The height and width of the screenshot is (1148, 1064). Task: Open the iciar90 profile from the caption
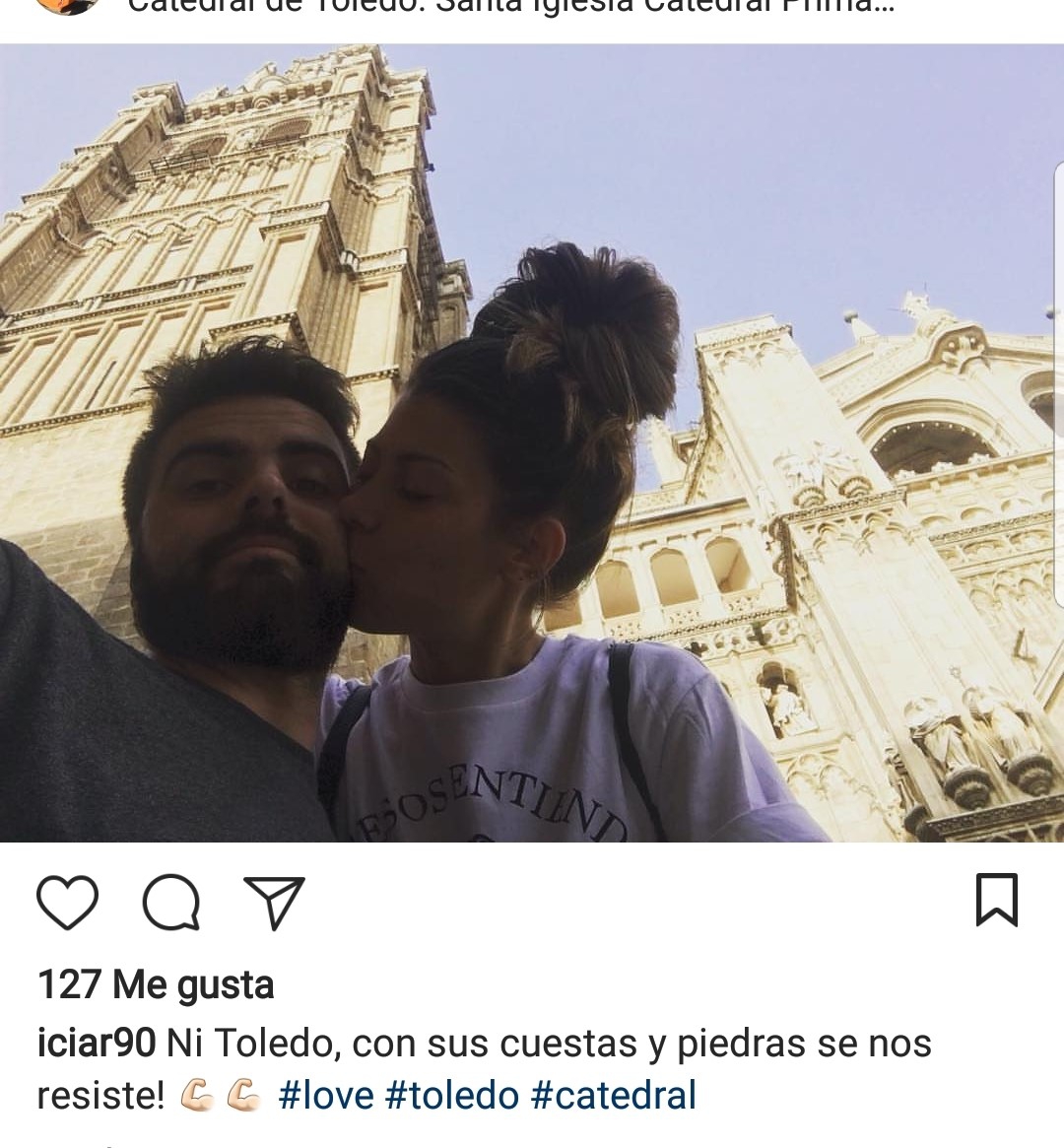tap(96, 1043)
